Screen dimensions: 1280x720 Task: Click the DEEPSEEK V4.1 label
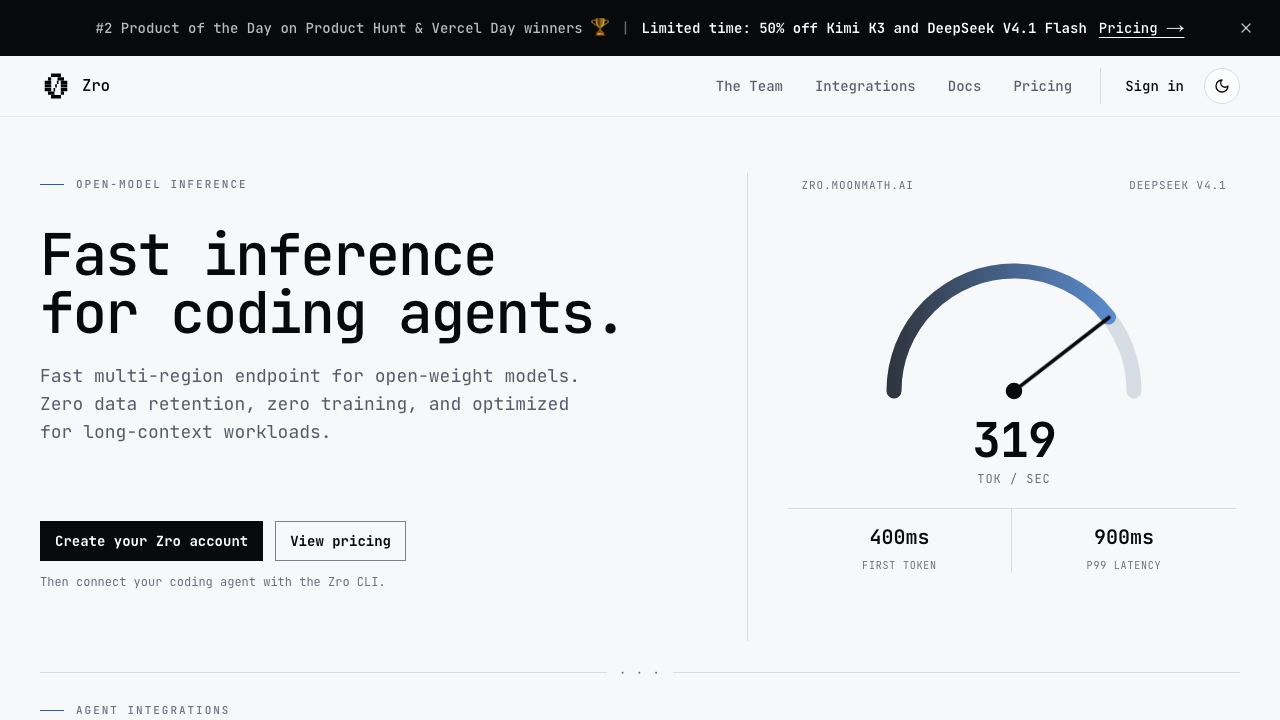click(1177, 185)
